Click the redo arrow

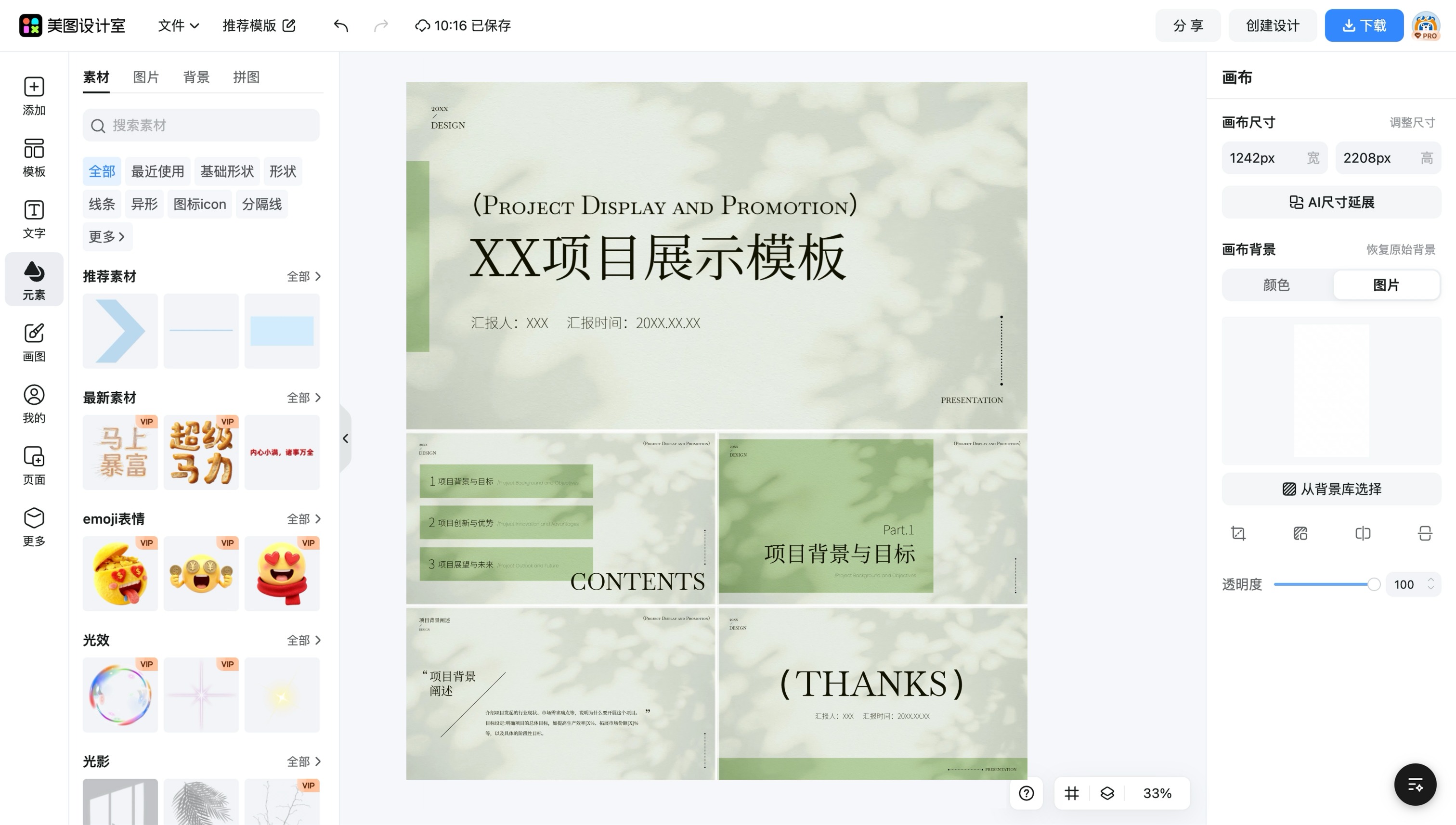(x=381, y=26)
